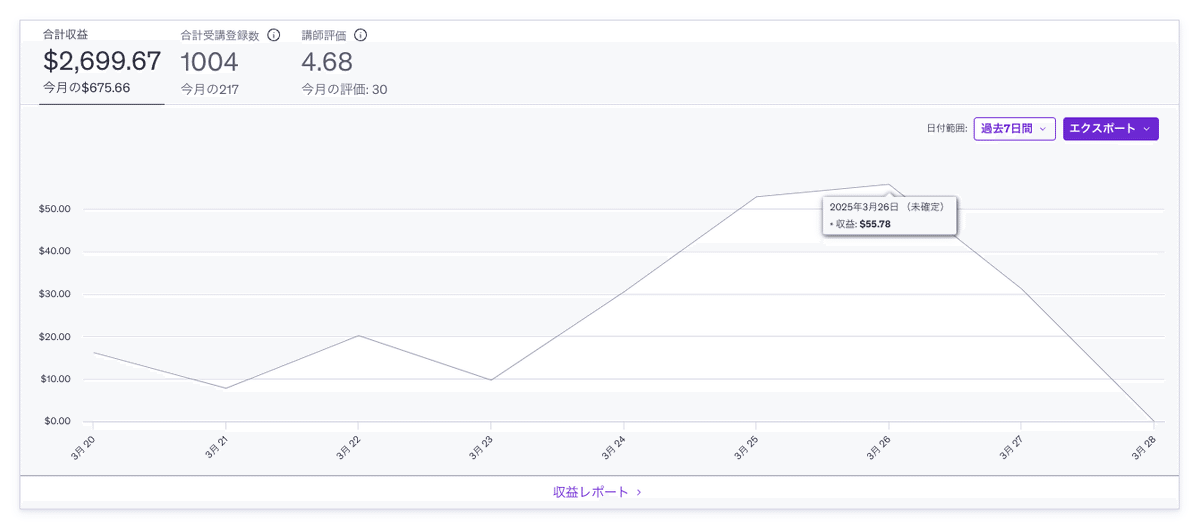Click the 3月 28 zero point on chart
This screenshot has width=1200, height=529.
pyautogui.click(x=1154, y=421)
